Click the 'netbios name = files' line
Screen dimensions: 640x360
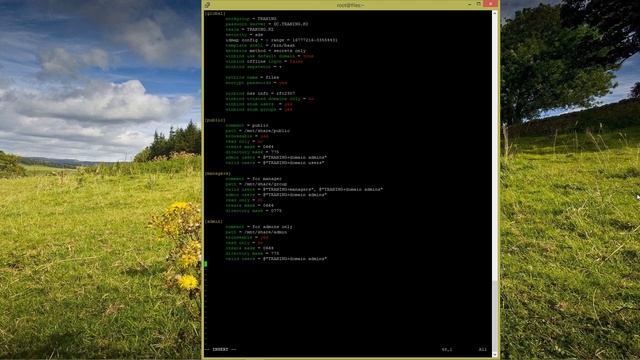[x=252, y=77]
